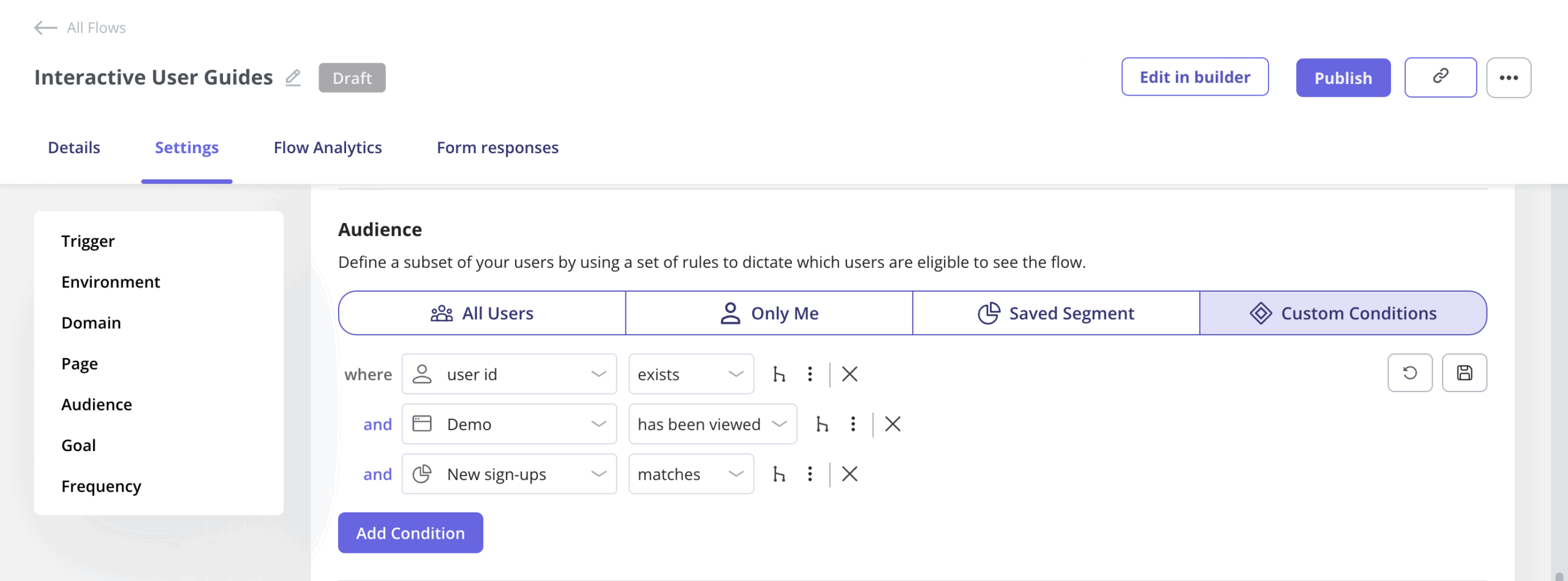Open more options for New sign-ups condition
Image resolution: width=1568 pixels, height=581 pixels.
click(810, 474)
